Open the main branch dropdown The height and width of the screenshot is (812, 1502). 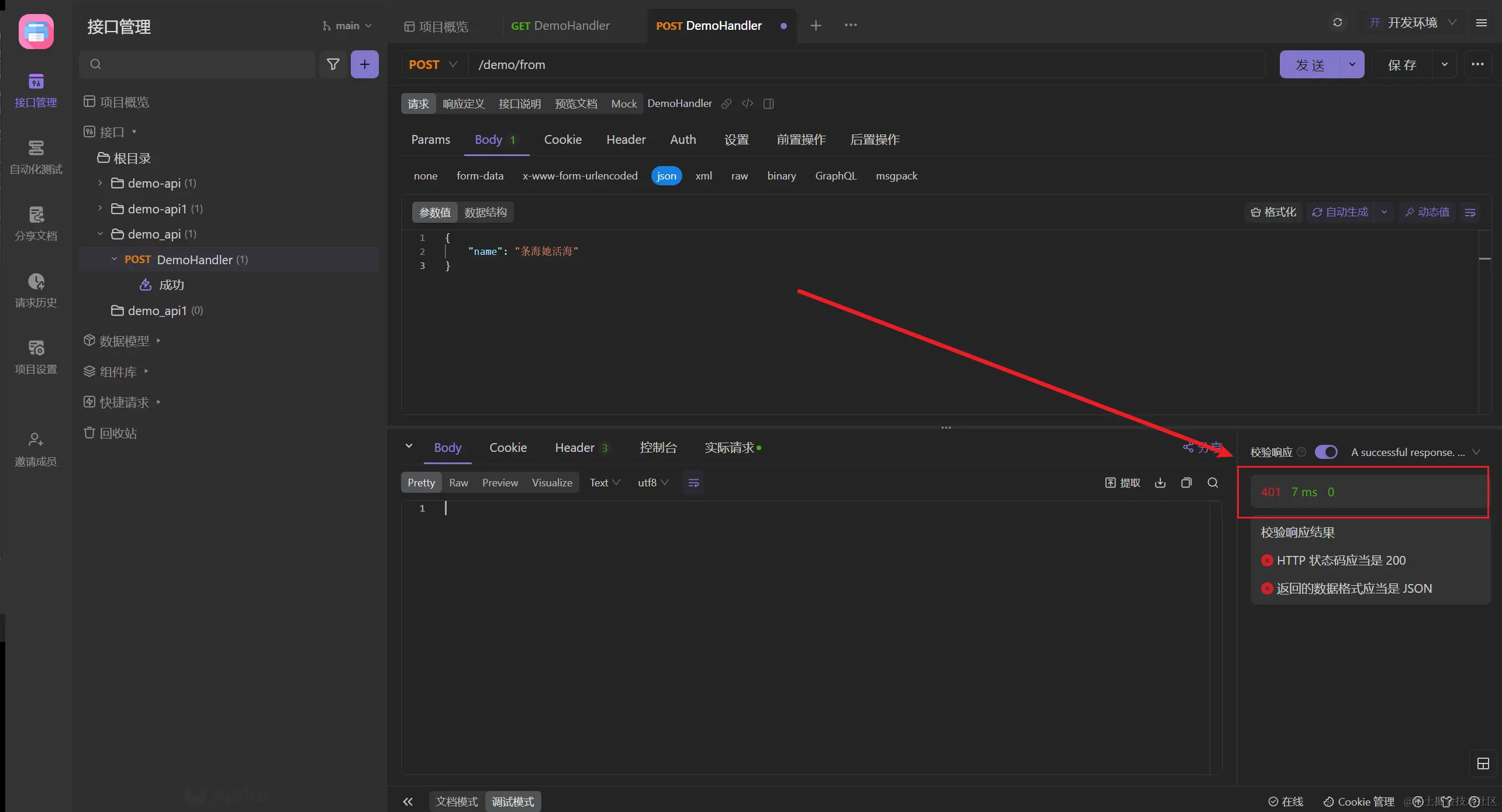pyautogui.click(x=347, y=26)
